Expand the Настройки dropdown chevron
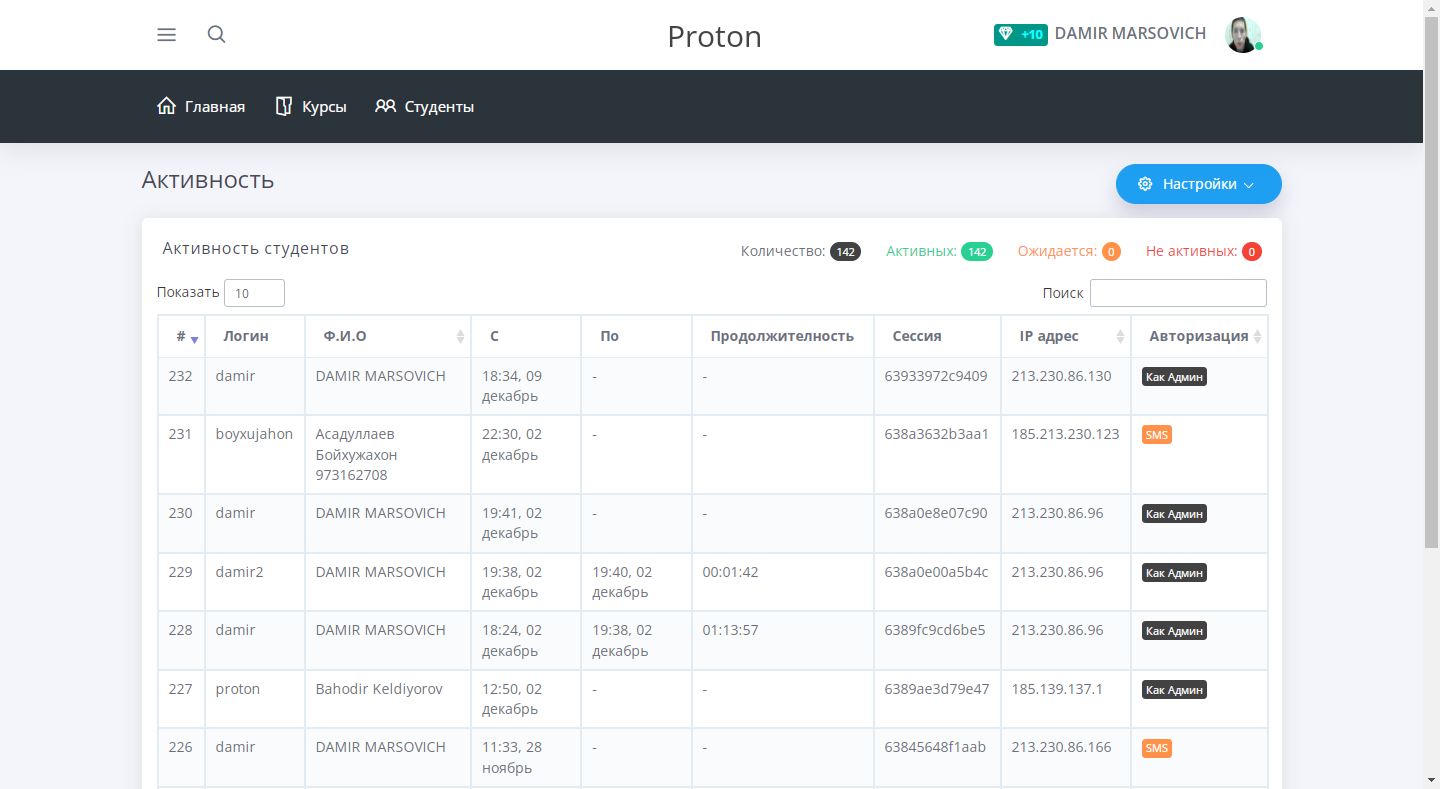 pyautogui.click(x=1248, y=185)
